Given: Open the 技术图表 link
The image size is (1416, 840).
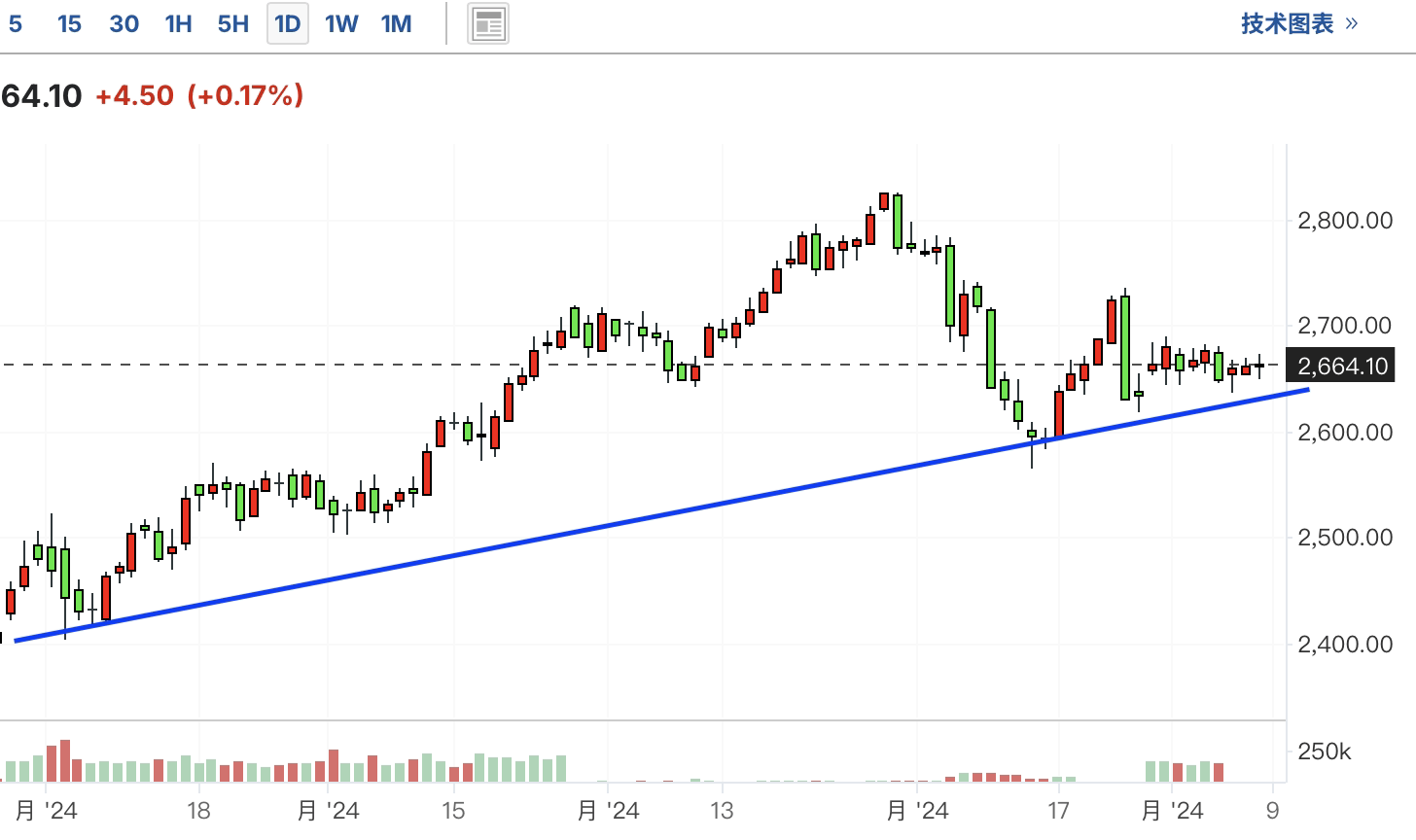Looking at the screenshot, I should 1299,24.
